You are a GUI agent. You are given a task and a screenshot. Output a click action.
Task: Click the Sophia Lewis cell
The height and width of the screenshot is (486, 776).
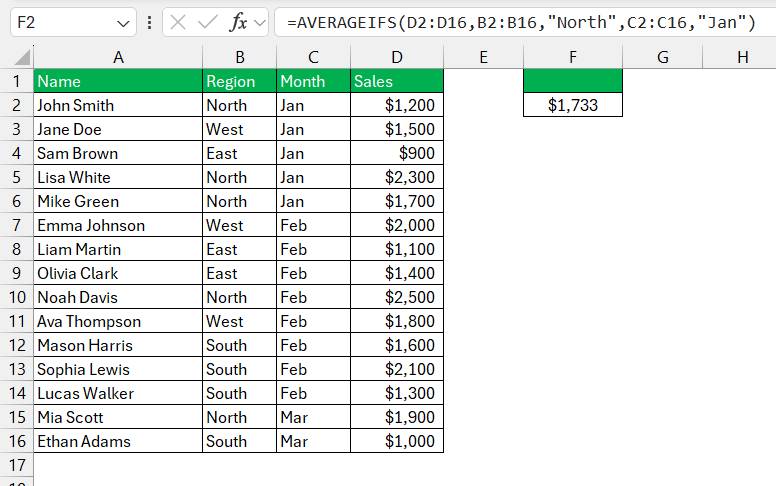tap(118, 369)
